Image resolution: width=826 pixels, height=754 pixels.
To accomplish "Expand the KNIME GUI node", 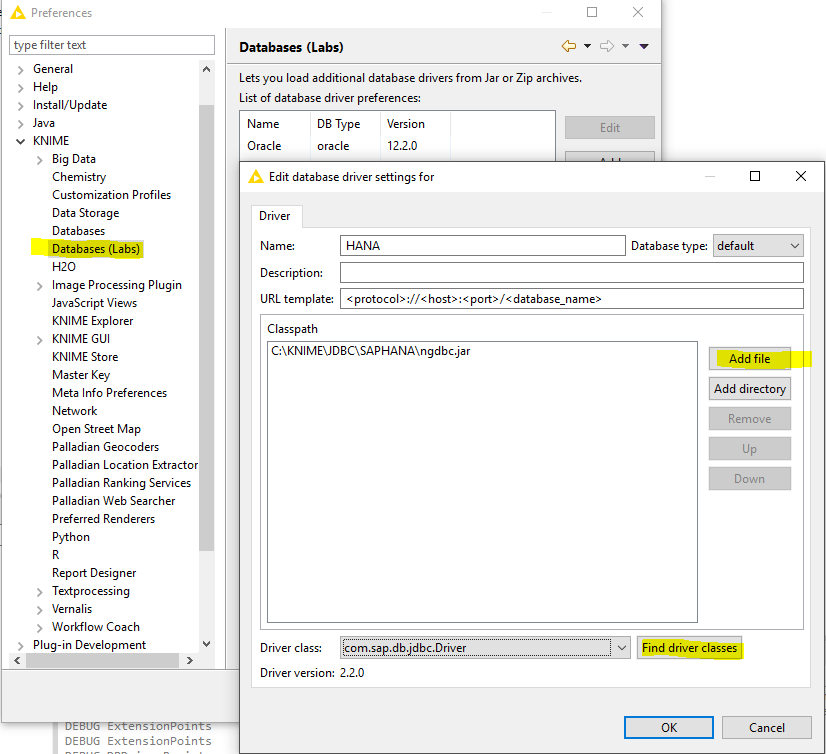I will [x=40, y=340].
